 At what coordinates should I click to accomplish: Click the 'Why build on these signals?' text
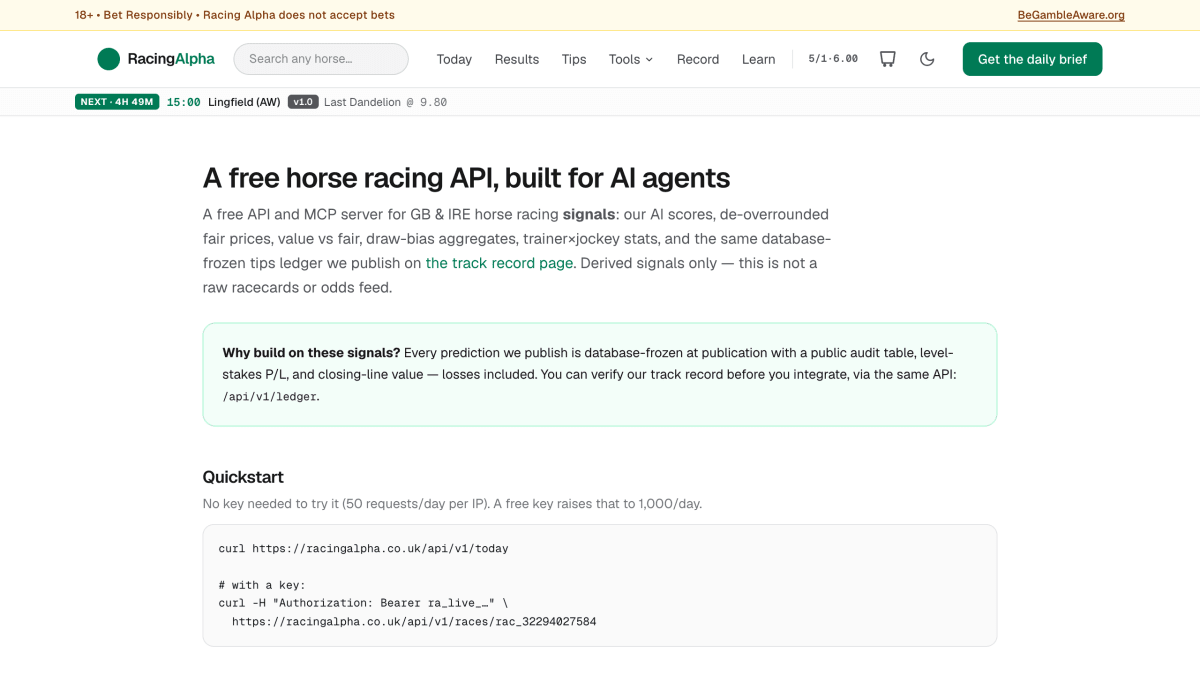tap(311, 353)
